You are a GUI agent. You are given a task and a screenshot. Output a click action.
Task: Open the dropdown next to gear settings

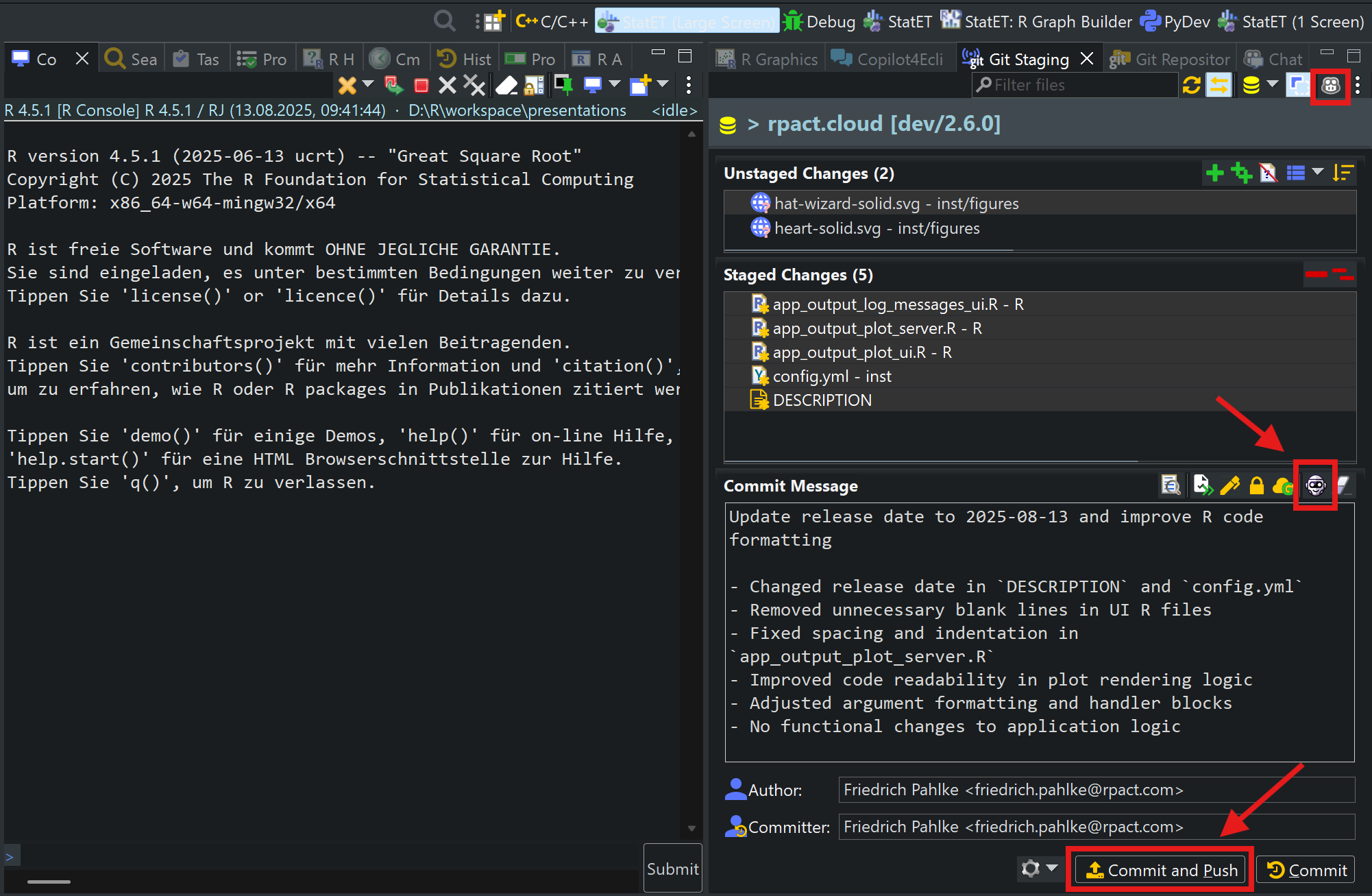[1052, 868]
